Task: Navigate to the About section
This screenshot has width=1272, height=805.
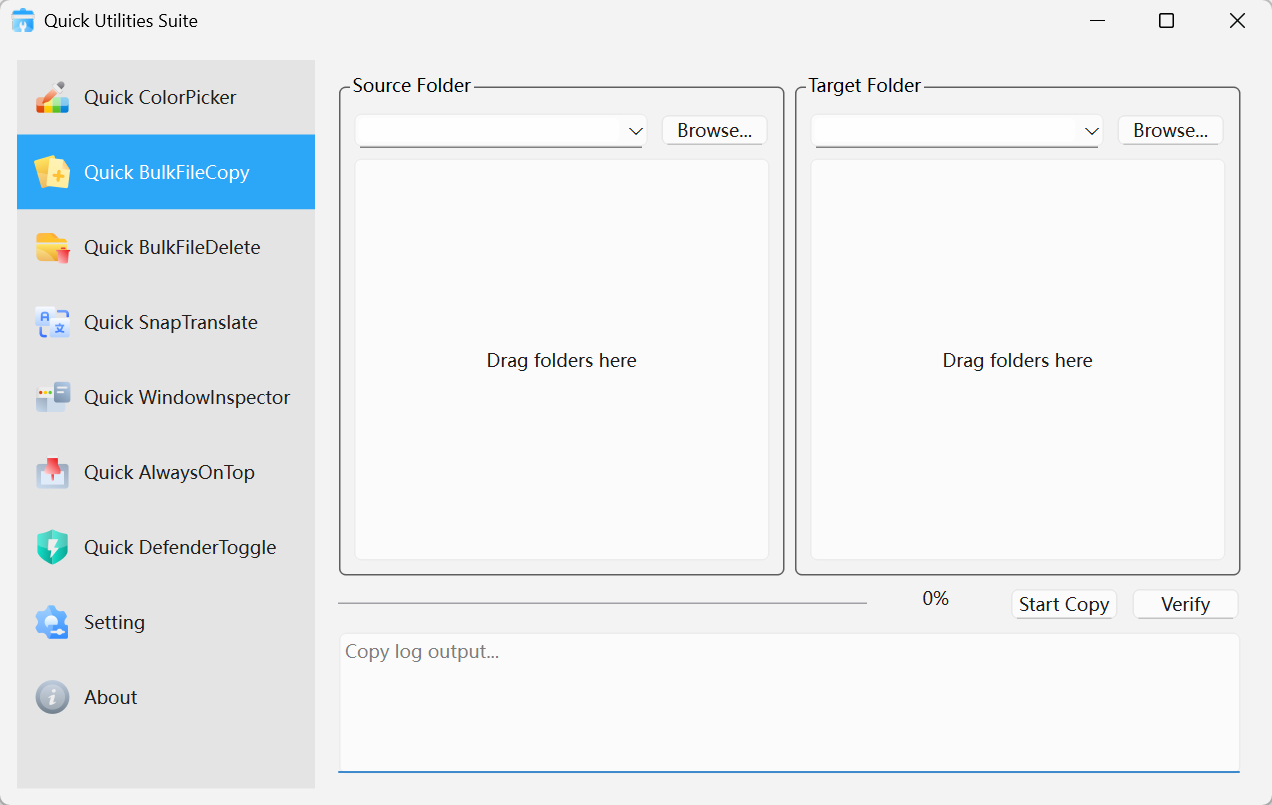Action: [x=110, y=697]
